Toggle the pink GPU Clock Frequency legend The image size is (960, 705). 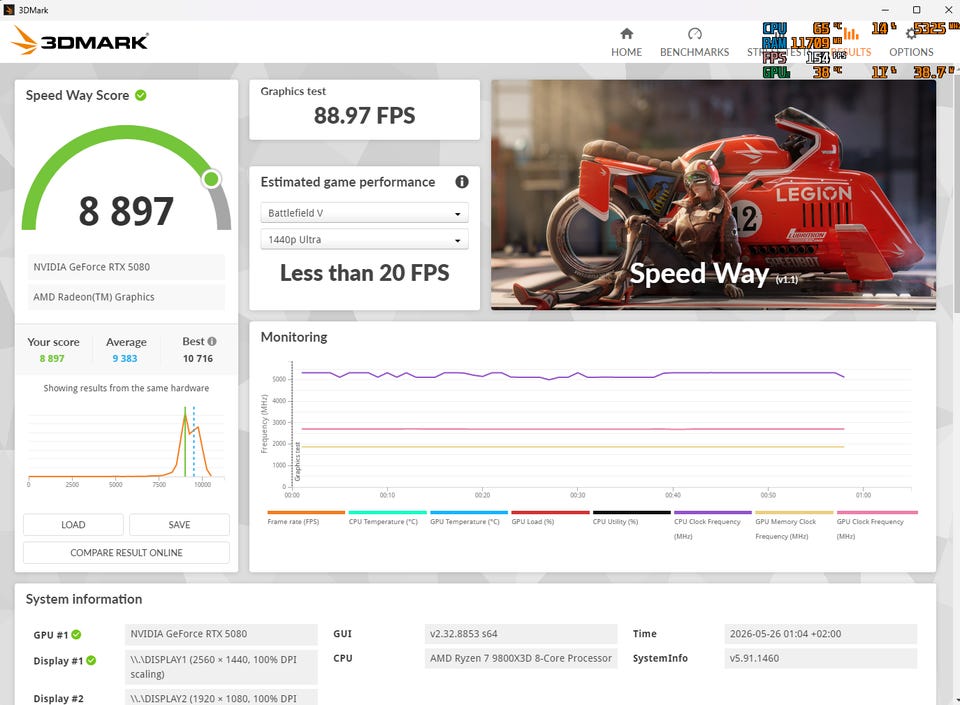pos(877,525)
